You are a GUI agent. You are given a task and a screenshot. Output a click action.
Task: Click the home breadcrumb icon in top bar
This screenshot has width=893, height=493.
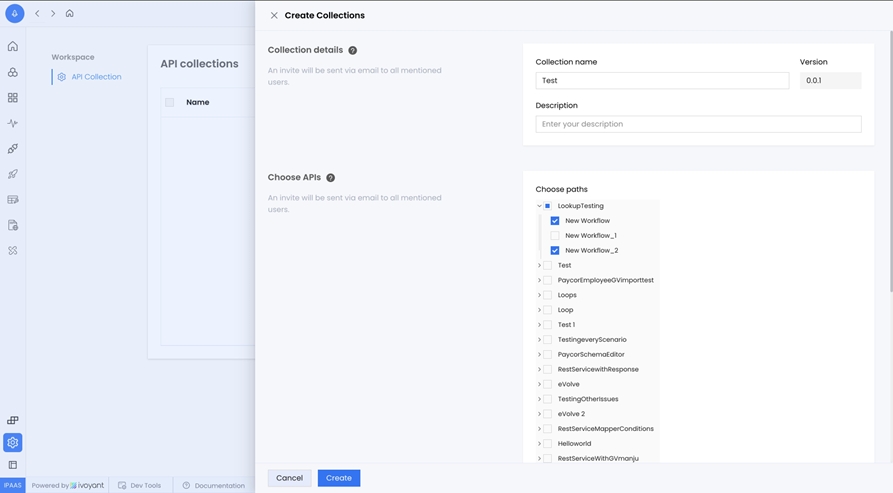click(x=69, y=14)
